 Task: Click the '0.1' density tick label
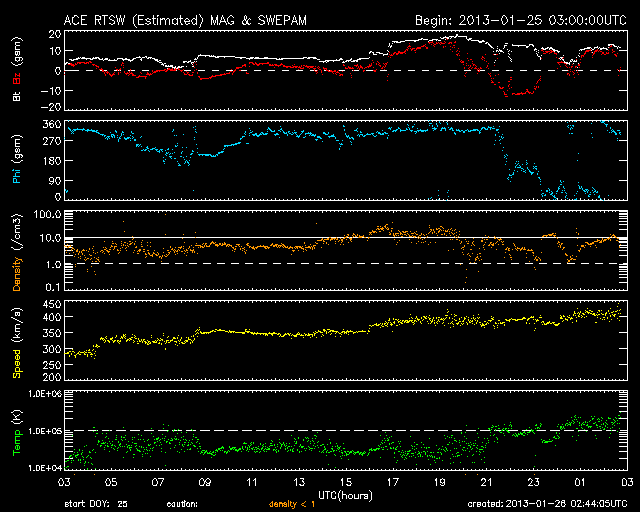coord(53,287)
